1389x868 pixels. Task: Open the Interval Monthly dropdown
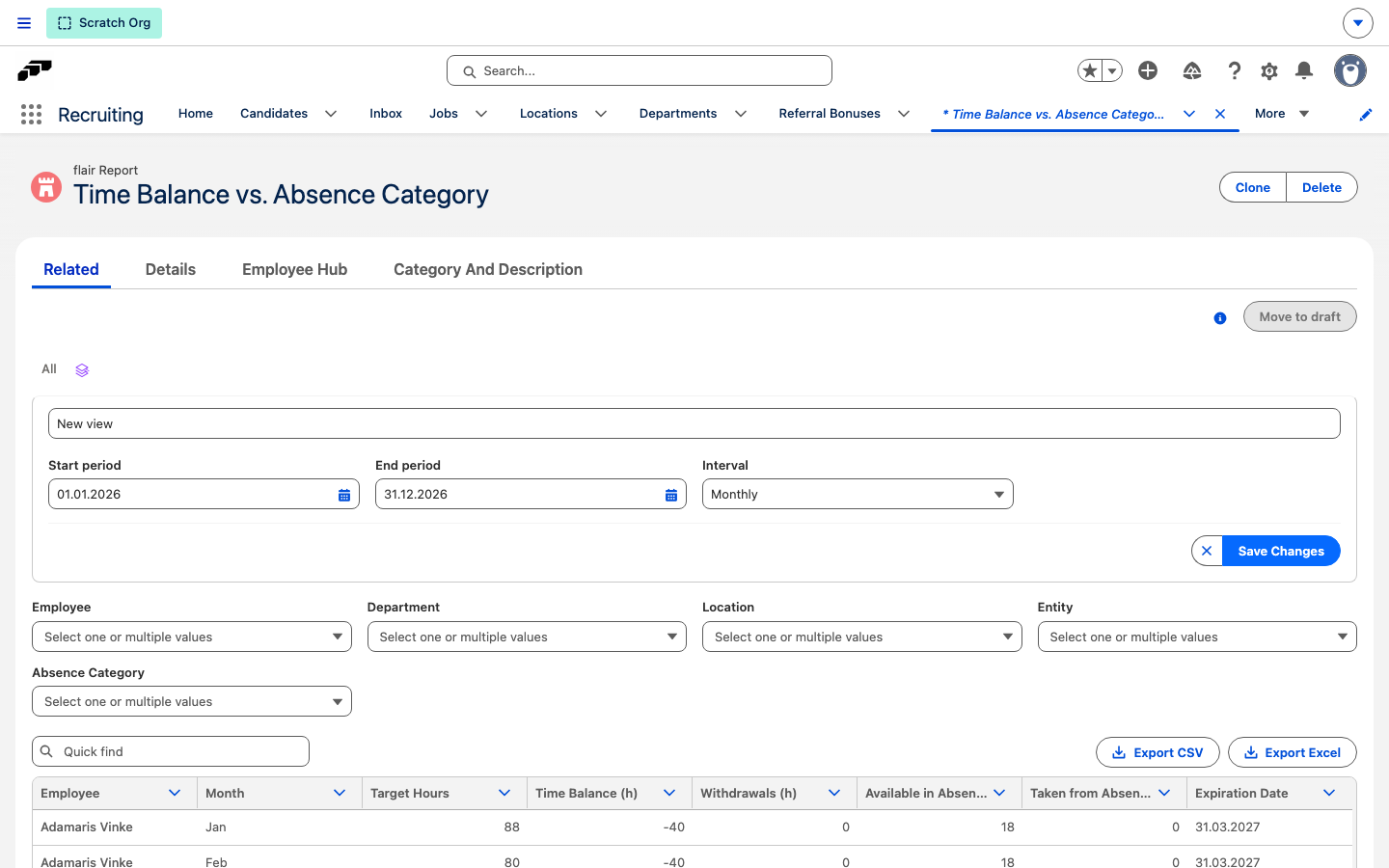pyautogui.click(x=858, y=494)
